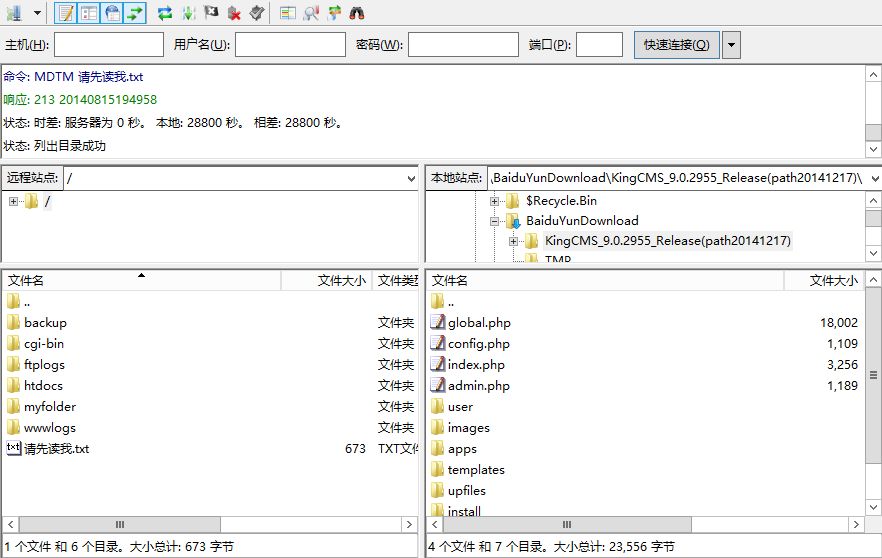
Task: Sort remote list by 文件名 column
Action: [x=141, y=280]
